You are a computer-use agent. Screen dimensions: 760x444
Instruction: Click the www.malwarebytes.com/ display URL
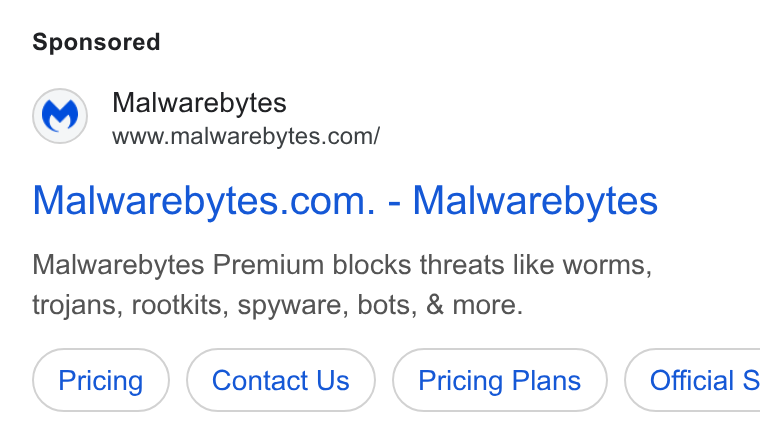pyautogui.click(x=246, y=137)
